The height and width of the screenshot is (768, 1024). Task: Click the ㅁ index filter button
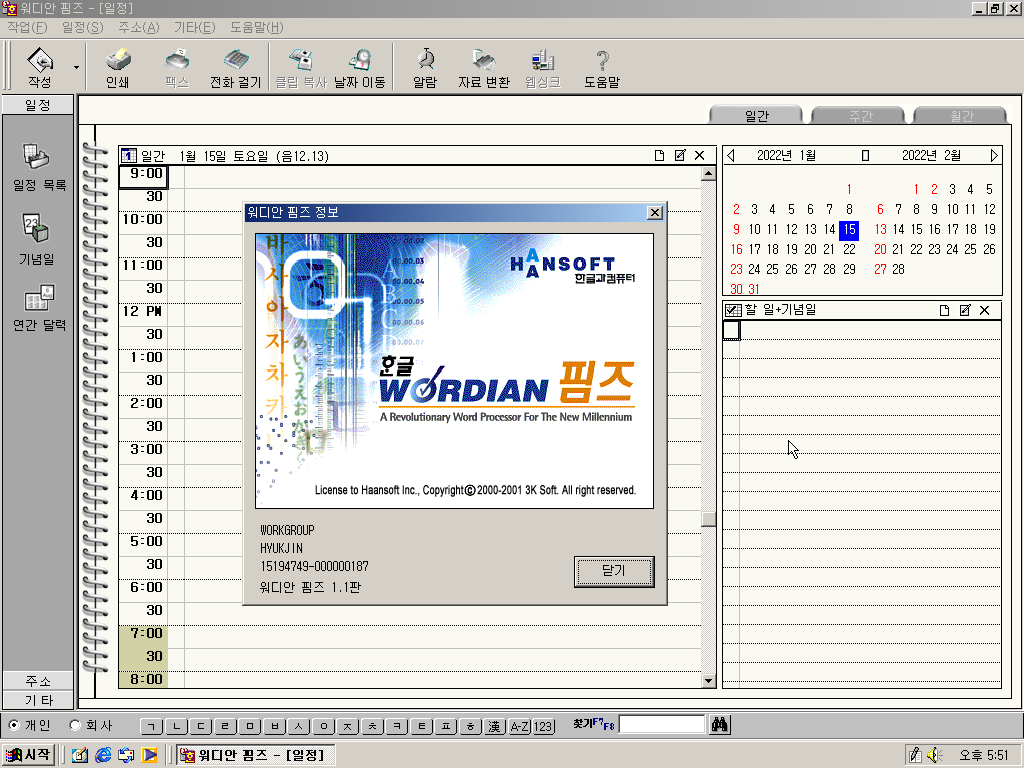click(249, 726)
